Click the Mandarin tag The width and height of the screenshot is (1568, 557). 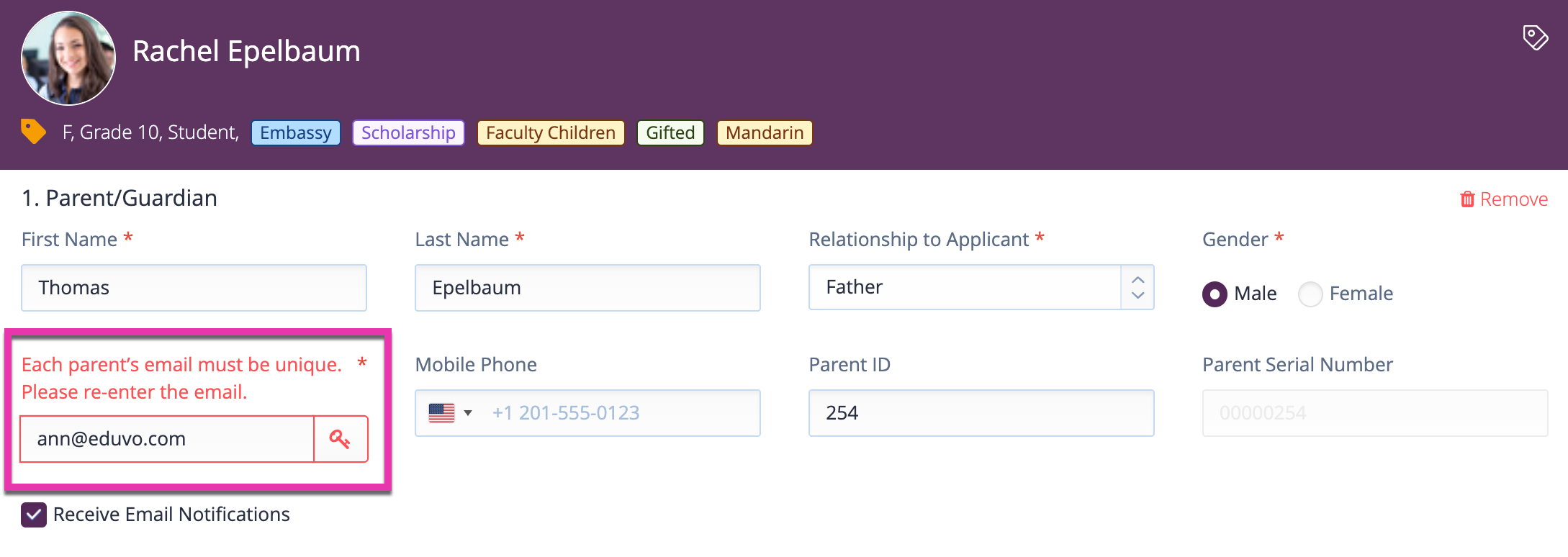pyautogui.click(x=765, y=132)
